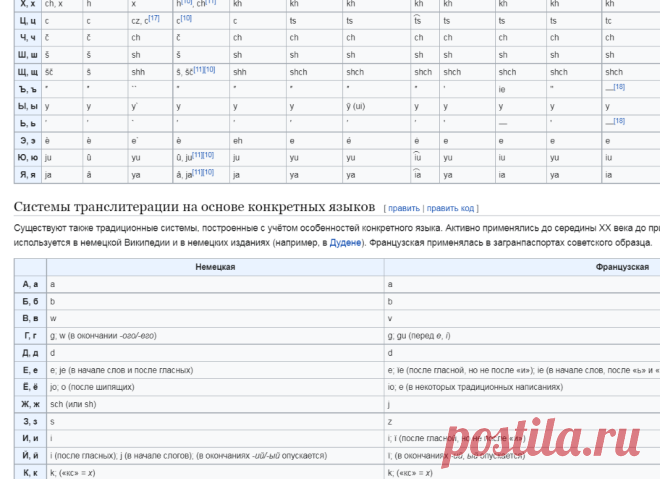Open footnote [11] beside 'š, šč' in Щ row

[199, 70]
